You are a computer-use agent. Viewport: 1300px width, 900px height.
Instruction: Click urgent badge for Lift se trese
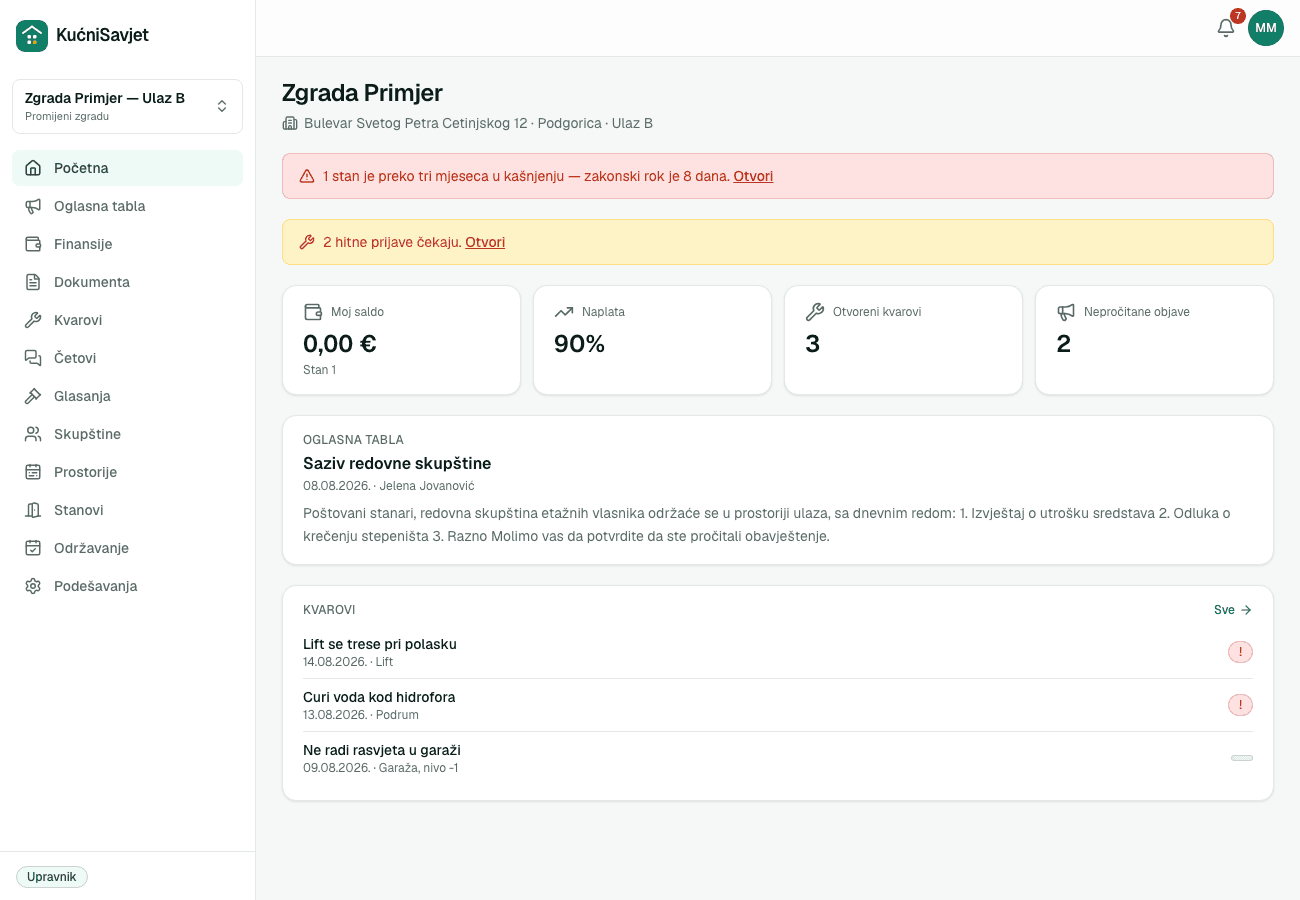(1240, 652)
